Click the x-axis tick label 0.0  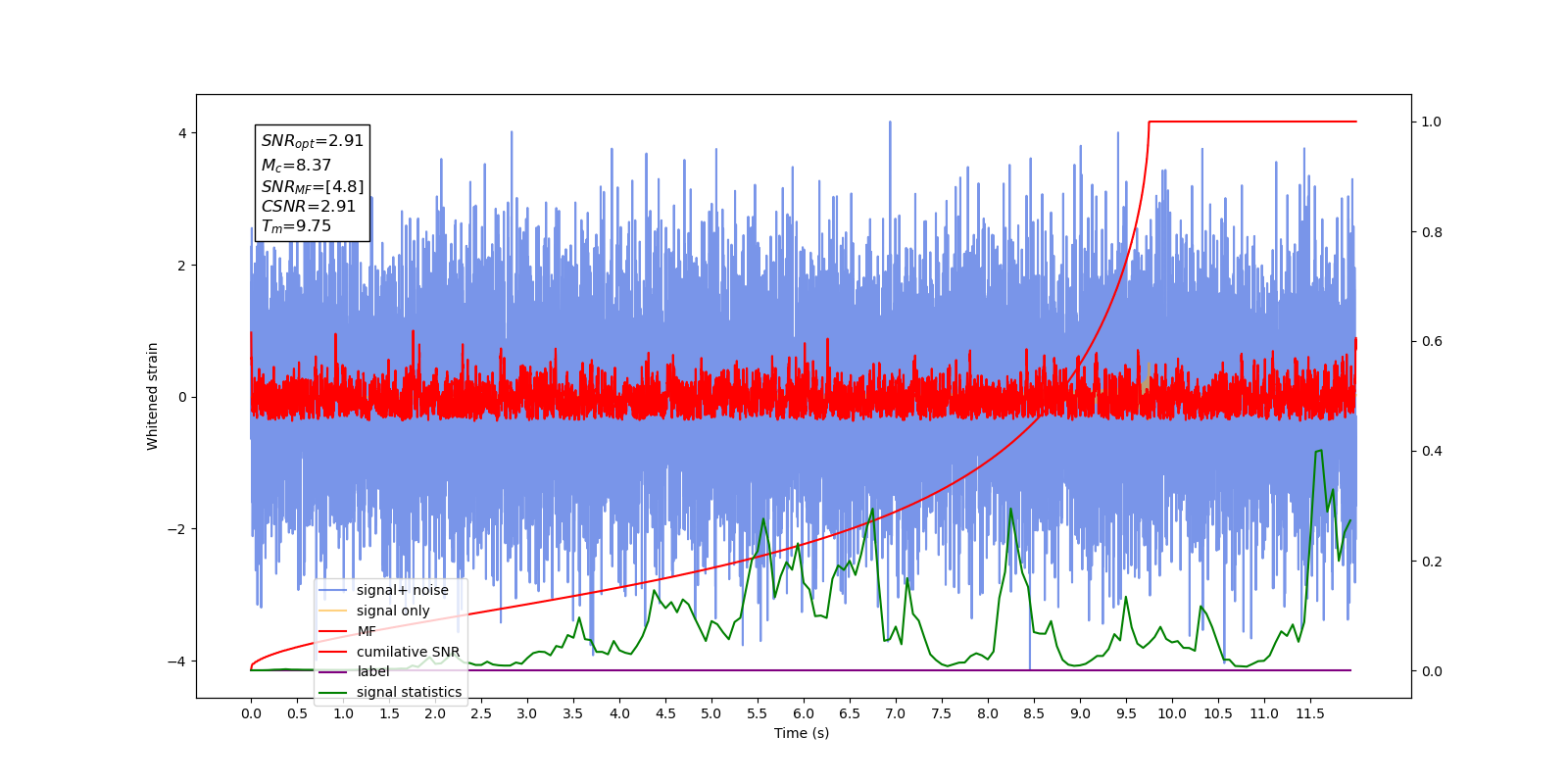(x=251, y=713)
